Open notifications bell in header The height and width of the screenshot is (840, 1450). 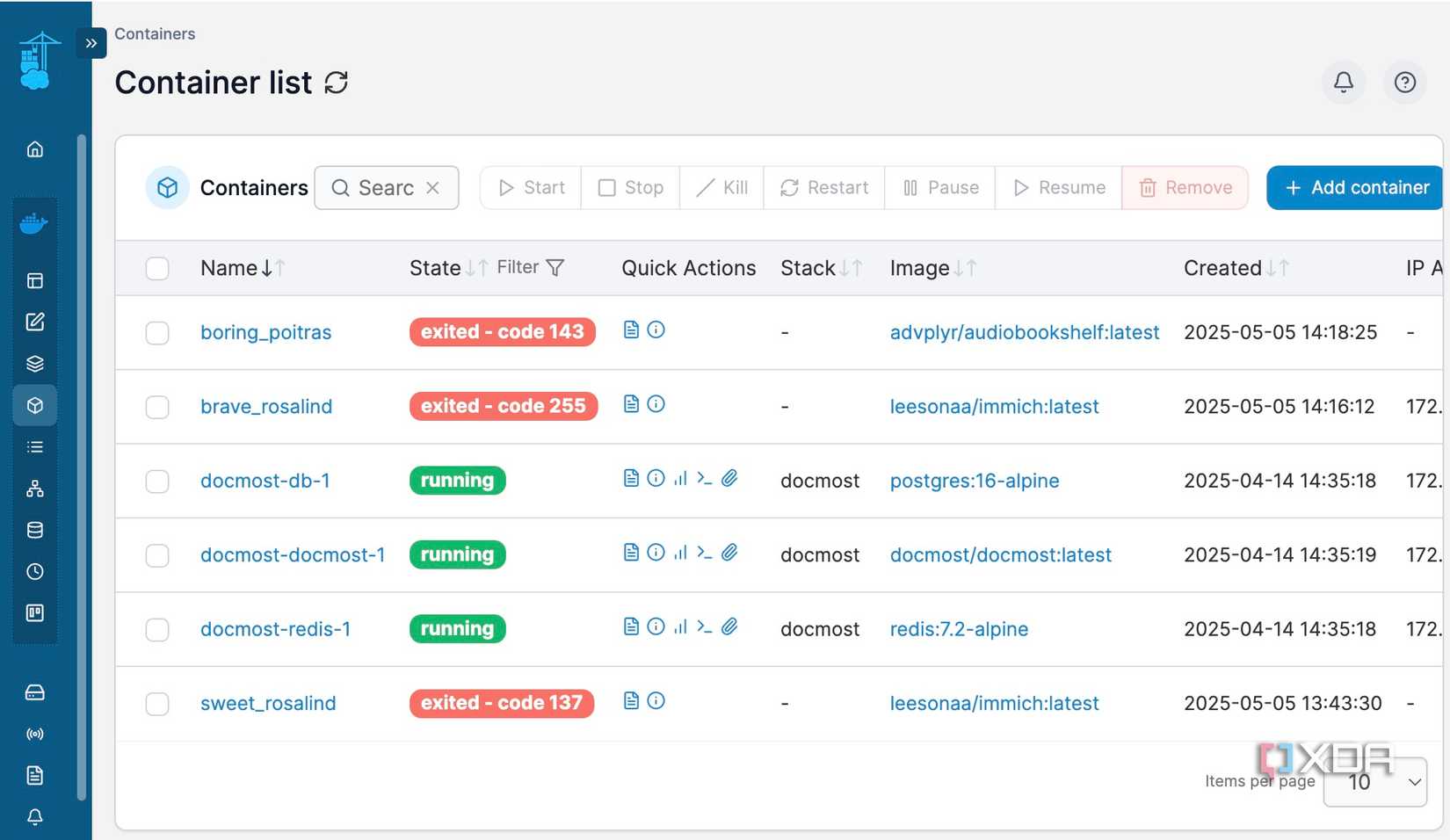tap(1344, 83)
